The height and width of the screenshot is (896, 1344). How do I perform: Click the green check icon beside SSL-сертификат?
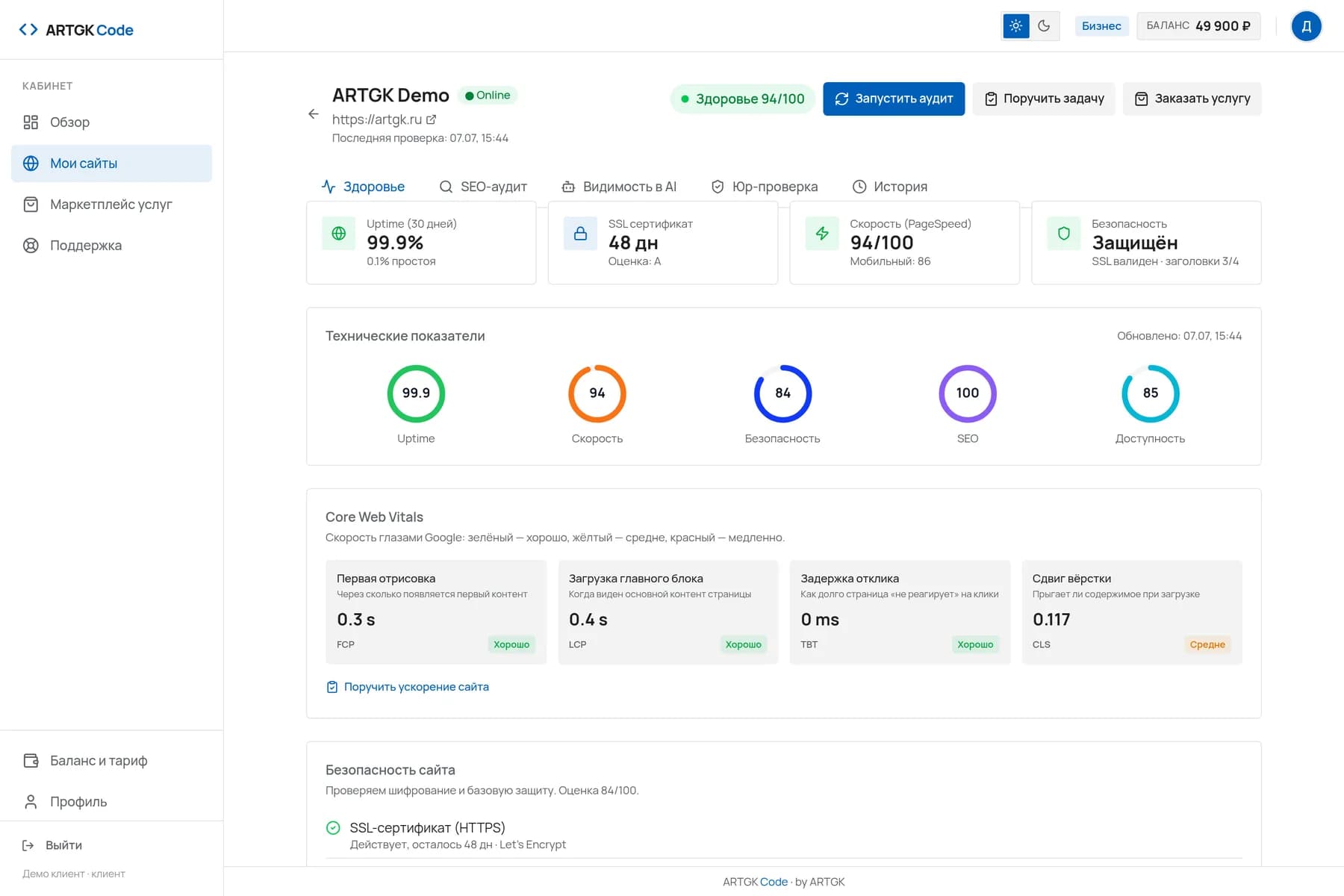tap(333, 828)
